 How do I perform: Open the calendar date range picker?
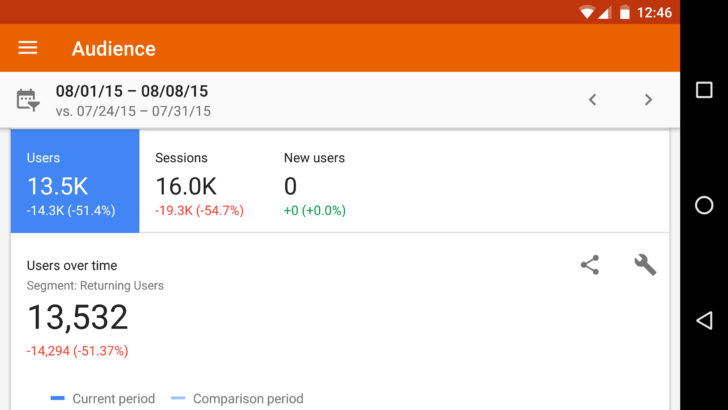coord(28,100)
